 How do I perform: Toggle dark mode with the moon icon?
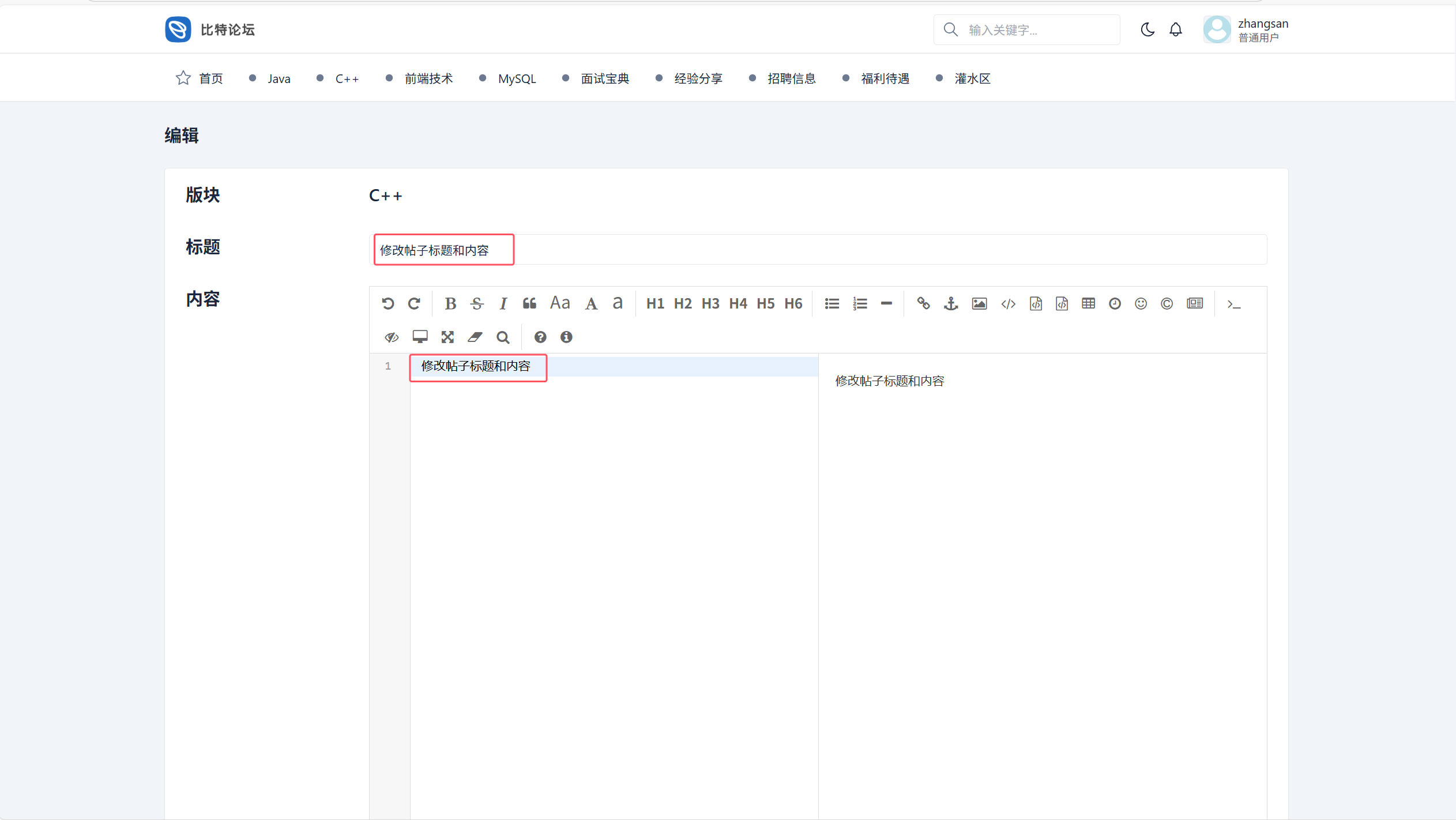[x=1148, y=30]
